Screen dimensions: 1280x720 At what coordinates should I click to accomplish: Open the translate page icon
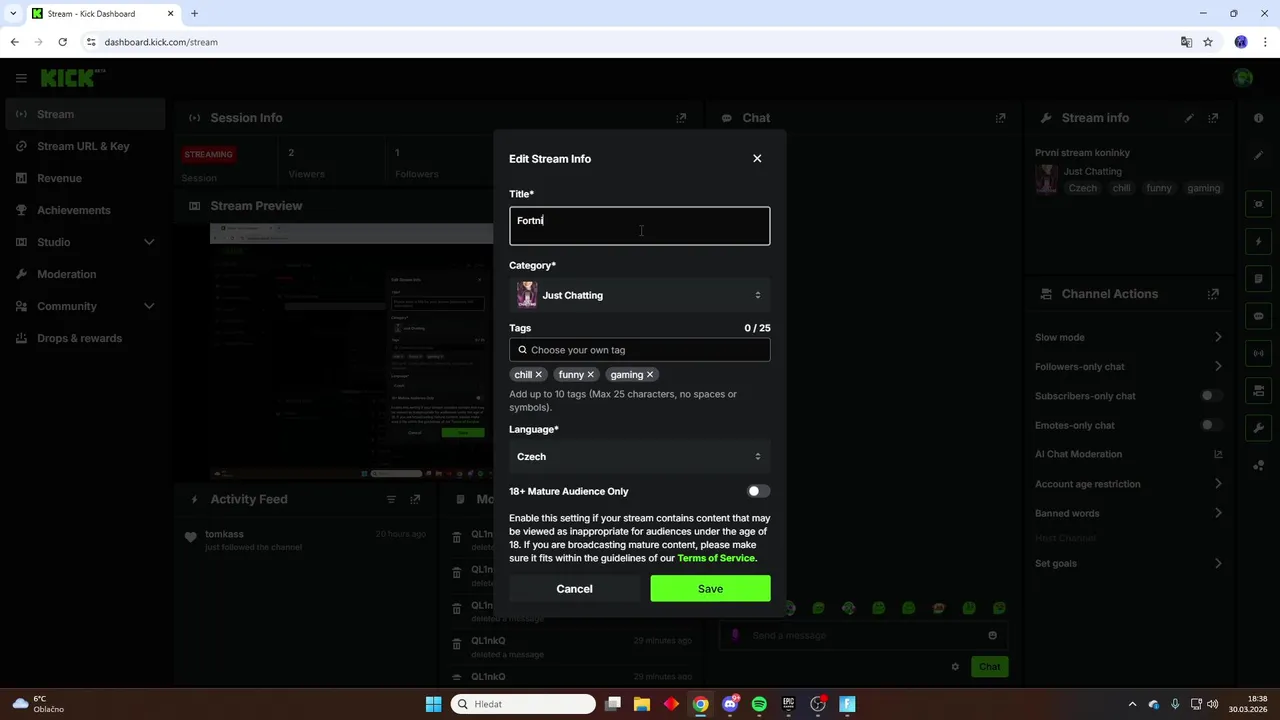pos(1186,42)
